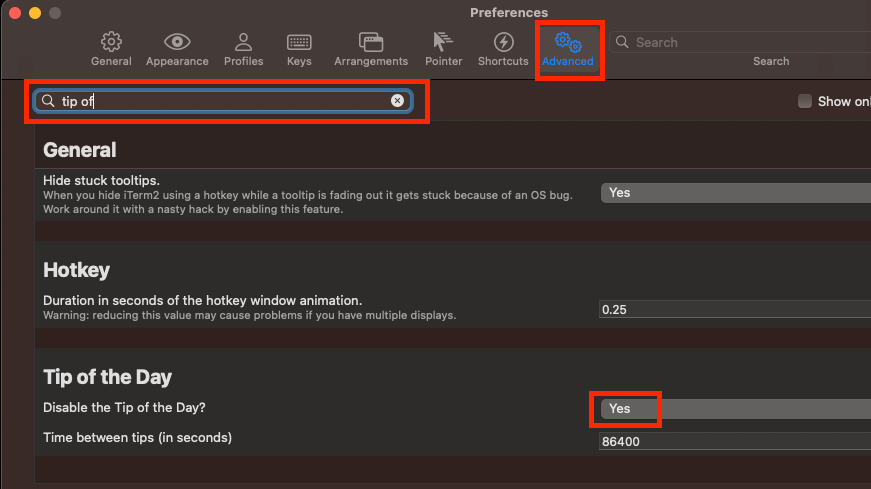Image resolution: width=871 pixels, height=489 pixels.
Task: Switch to the Arrangements tab label
Action: coord(371,61)
